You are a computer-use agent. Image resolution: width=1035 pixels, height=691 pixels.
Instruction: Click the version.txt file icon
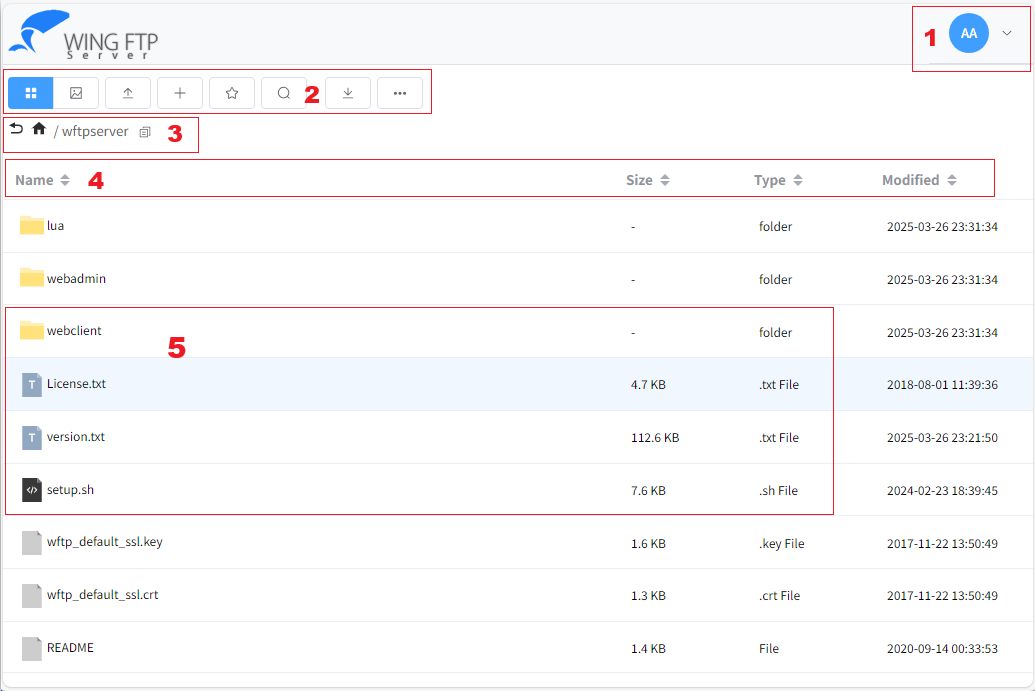click(x=32, y=438)
